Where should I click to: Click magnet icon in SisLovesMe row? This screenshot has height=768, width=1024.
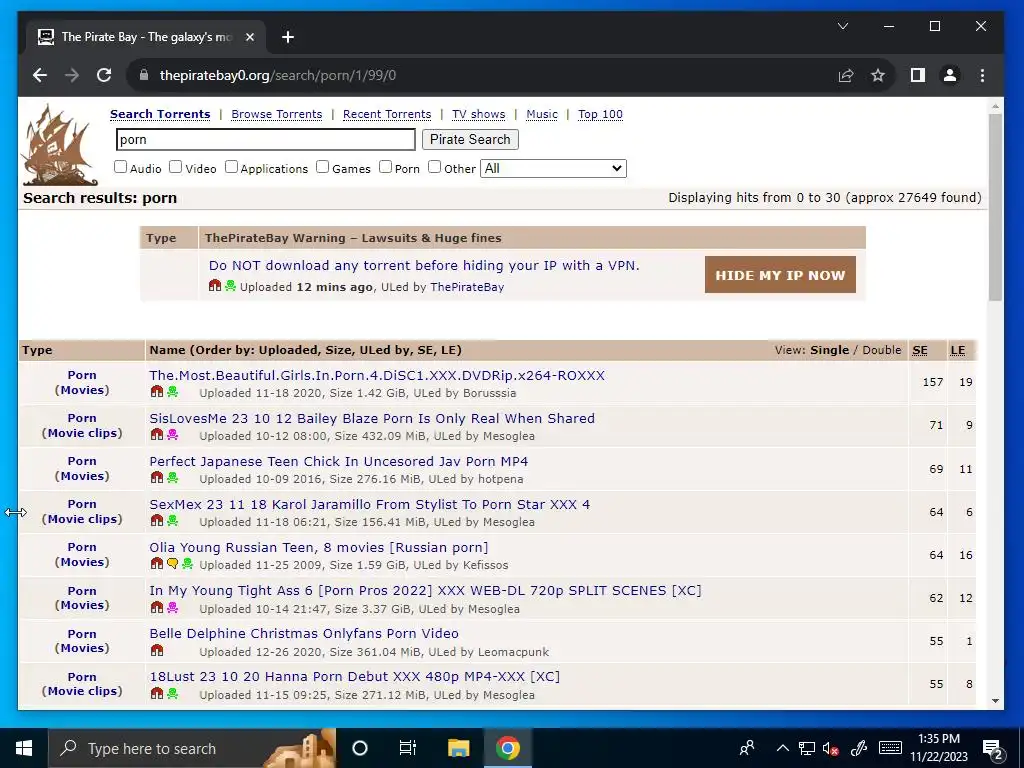pos(157,435)
